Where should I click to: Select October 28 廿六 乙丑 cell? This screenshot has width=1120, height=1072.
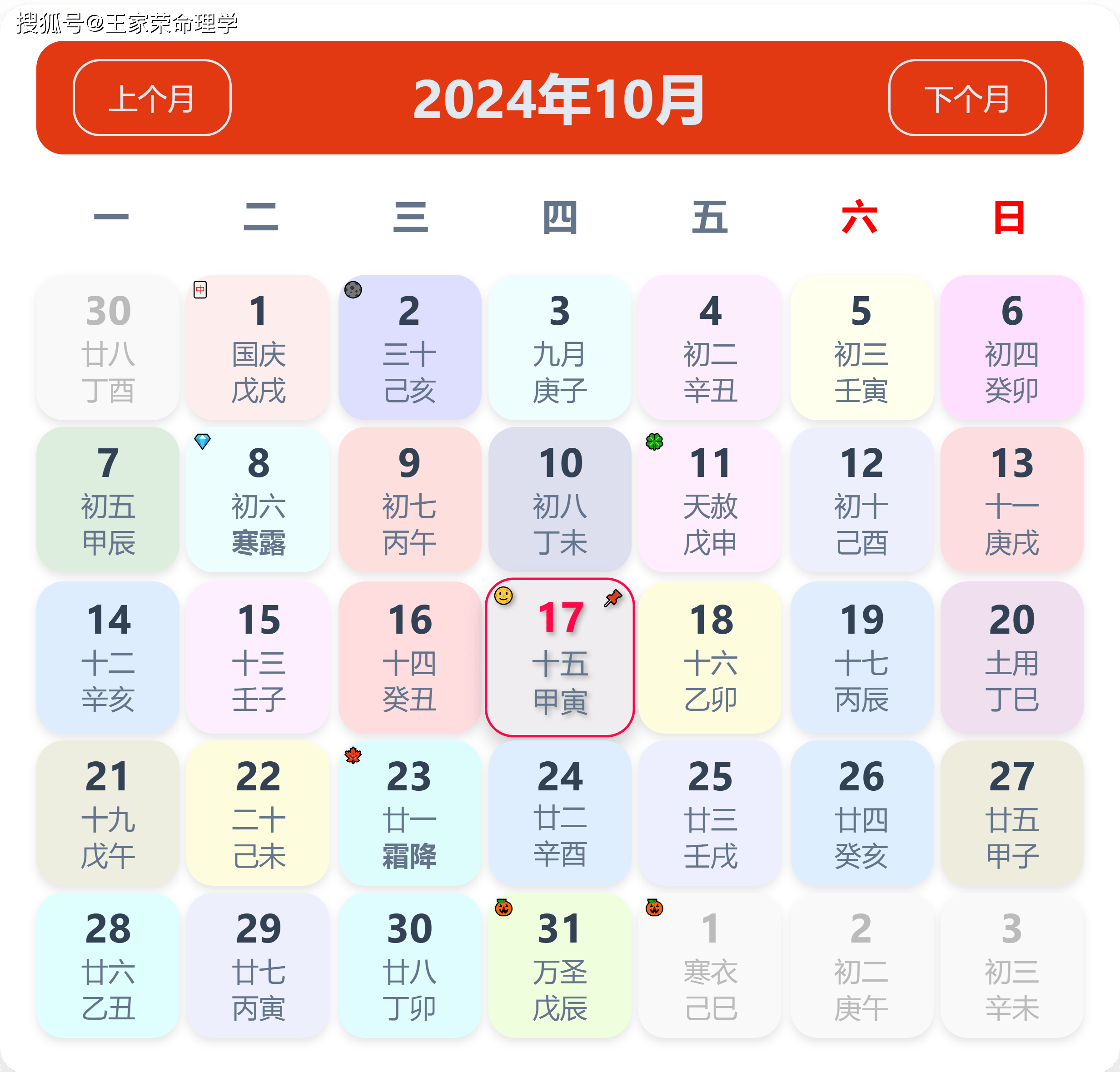108,966
